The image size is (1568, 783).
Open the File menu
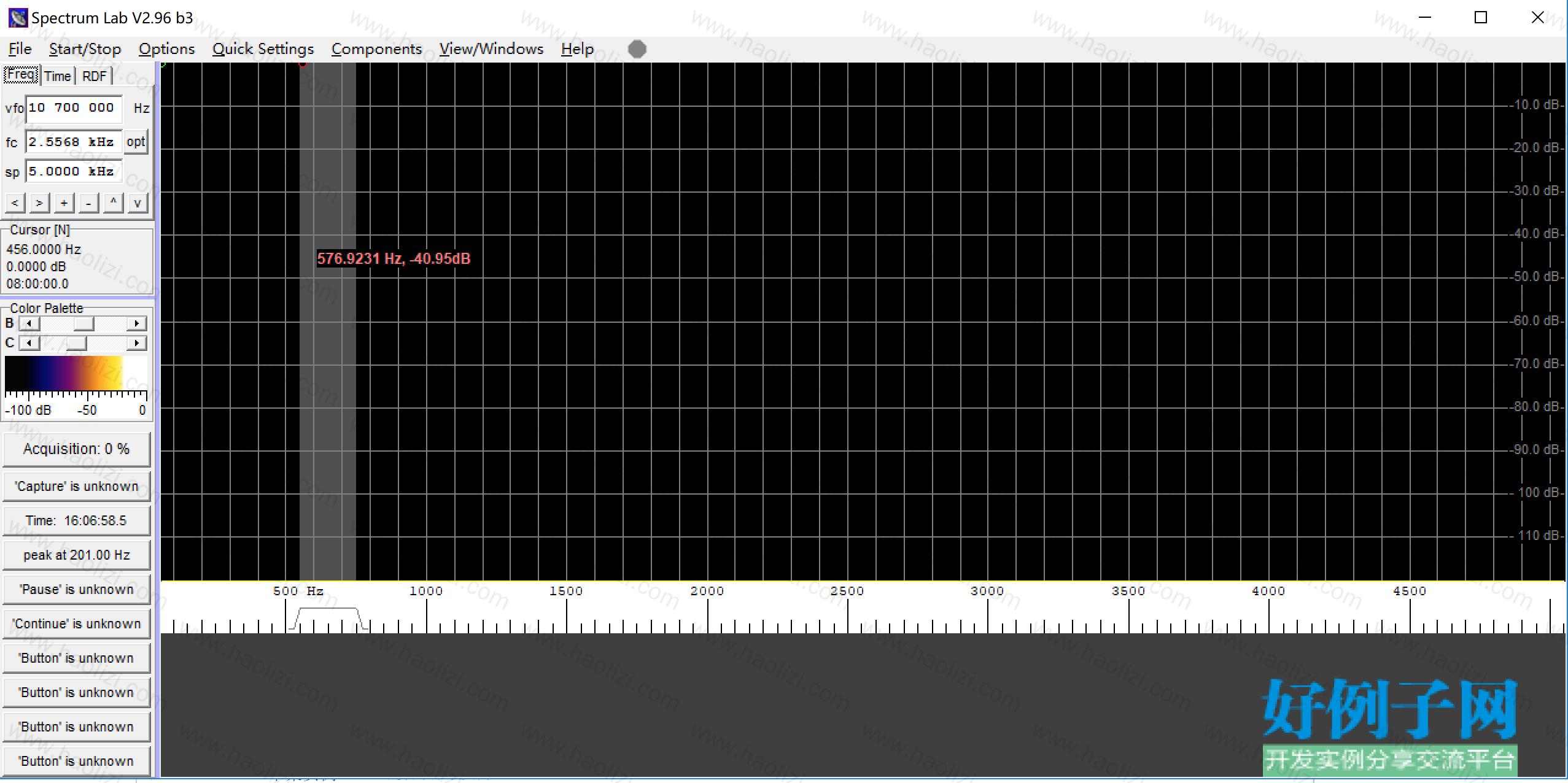20,49
